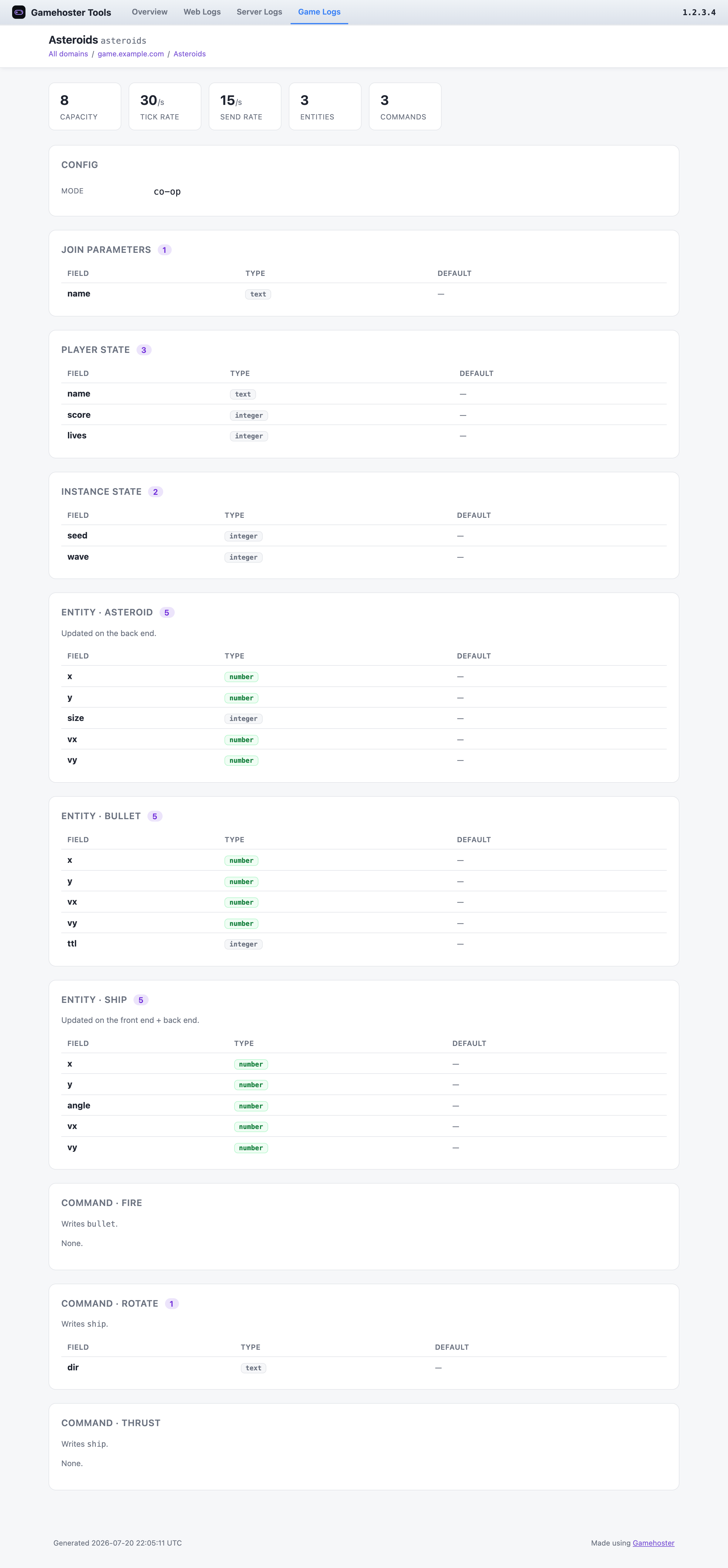
Task: Click the name field in Join Parameters
Action: click(79, 293)
